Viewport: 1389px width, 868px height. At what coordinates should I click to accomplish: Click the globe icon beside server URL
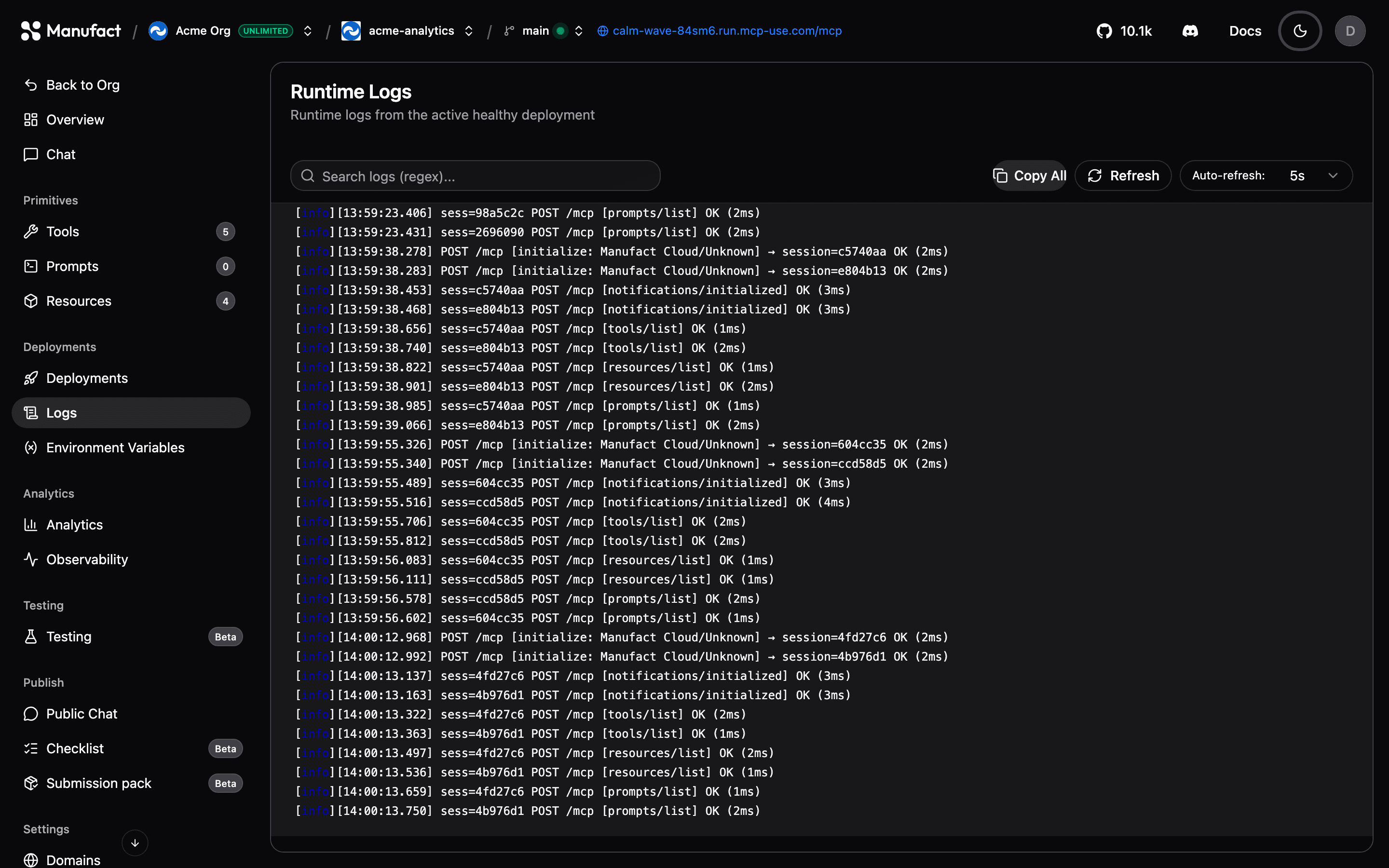click(x=603, y=31)
